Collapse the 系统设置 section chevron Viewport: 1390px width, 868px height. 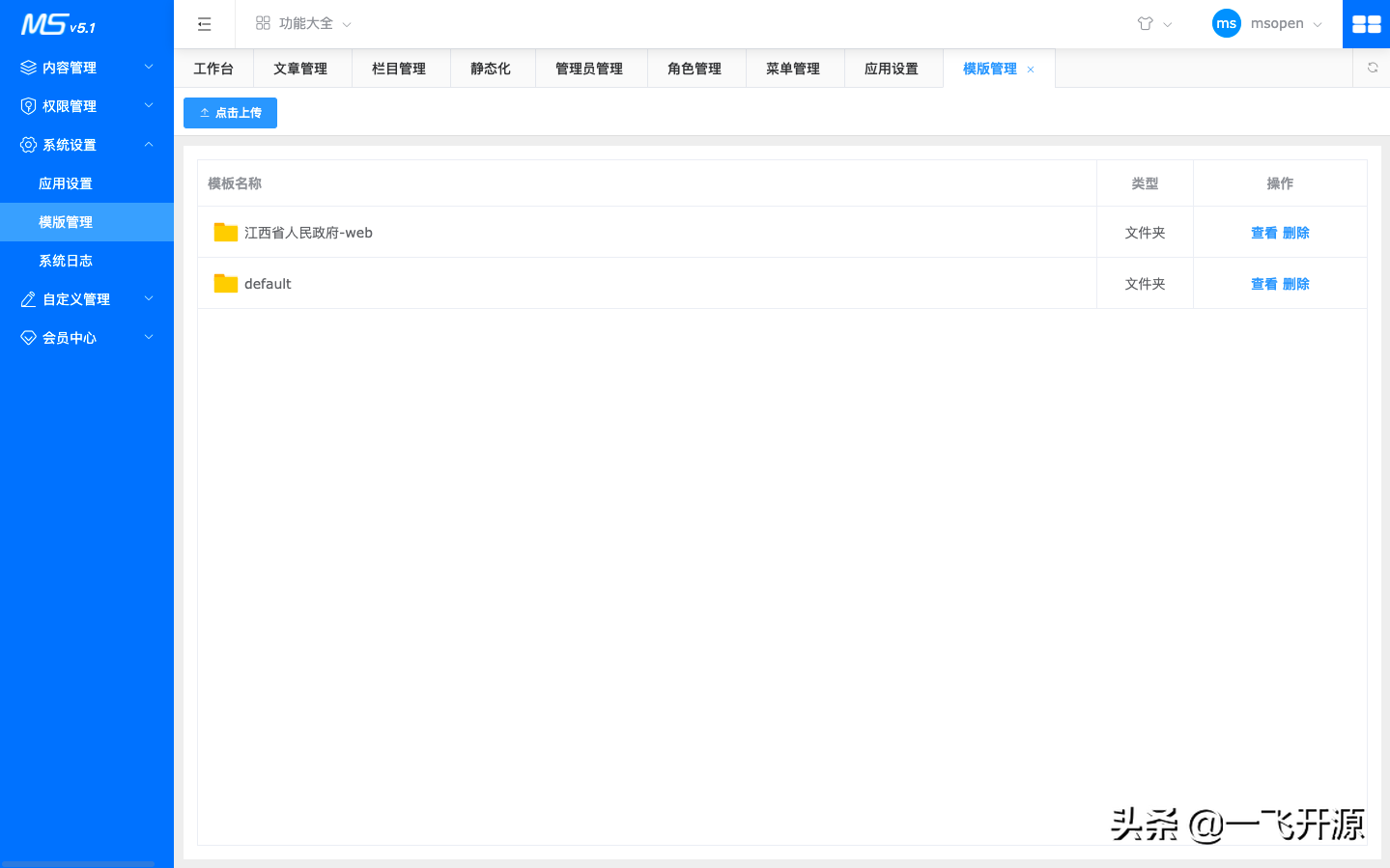point(148,144)
